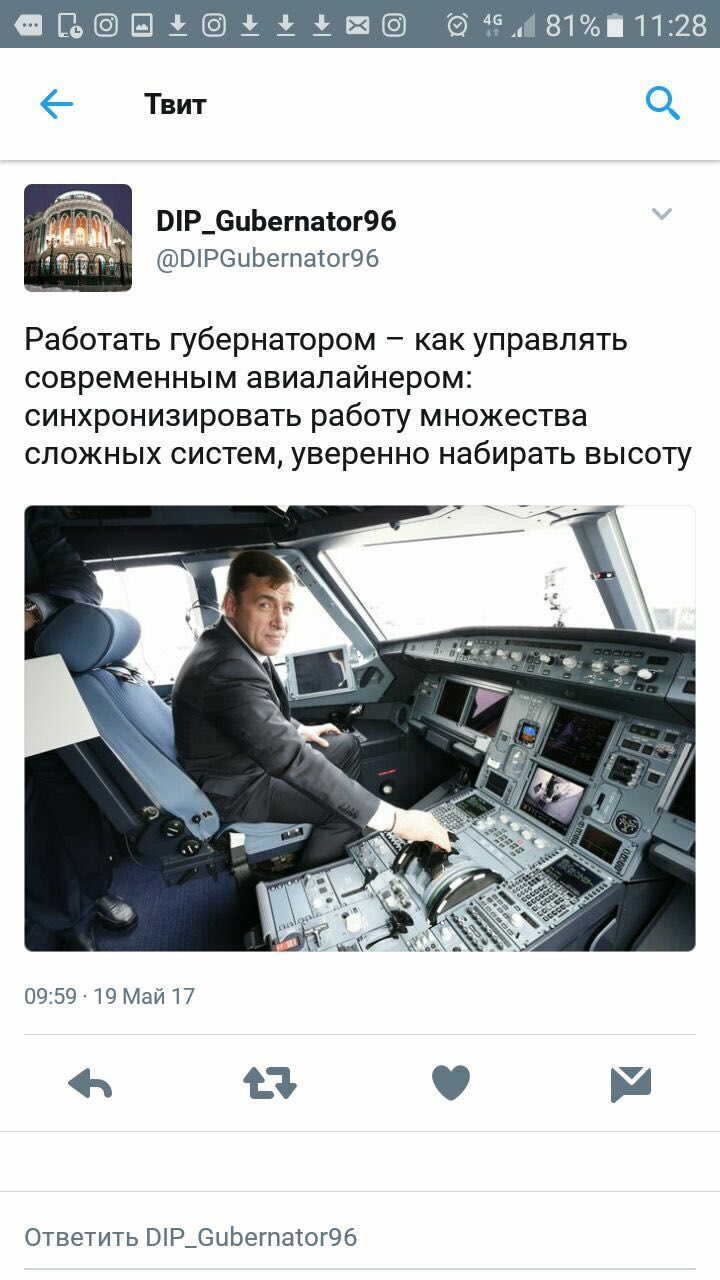Tap the messaging notification icon at status bar start
Image resolution: width=720 pixels, height=1280 pixels.
(29, 25)
